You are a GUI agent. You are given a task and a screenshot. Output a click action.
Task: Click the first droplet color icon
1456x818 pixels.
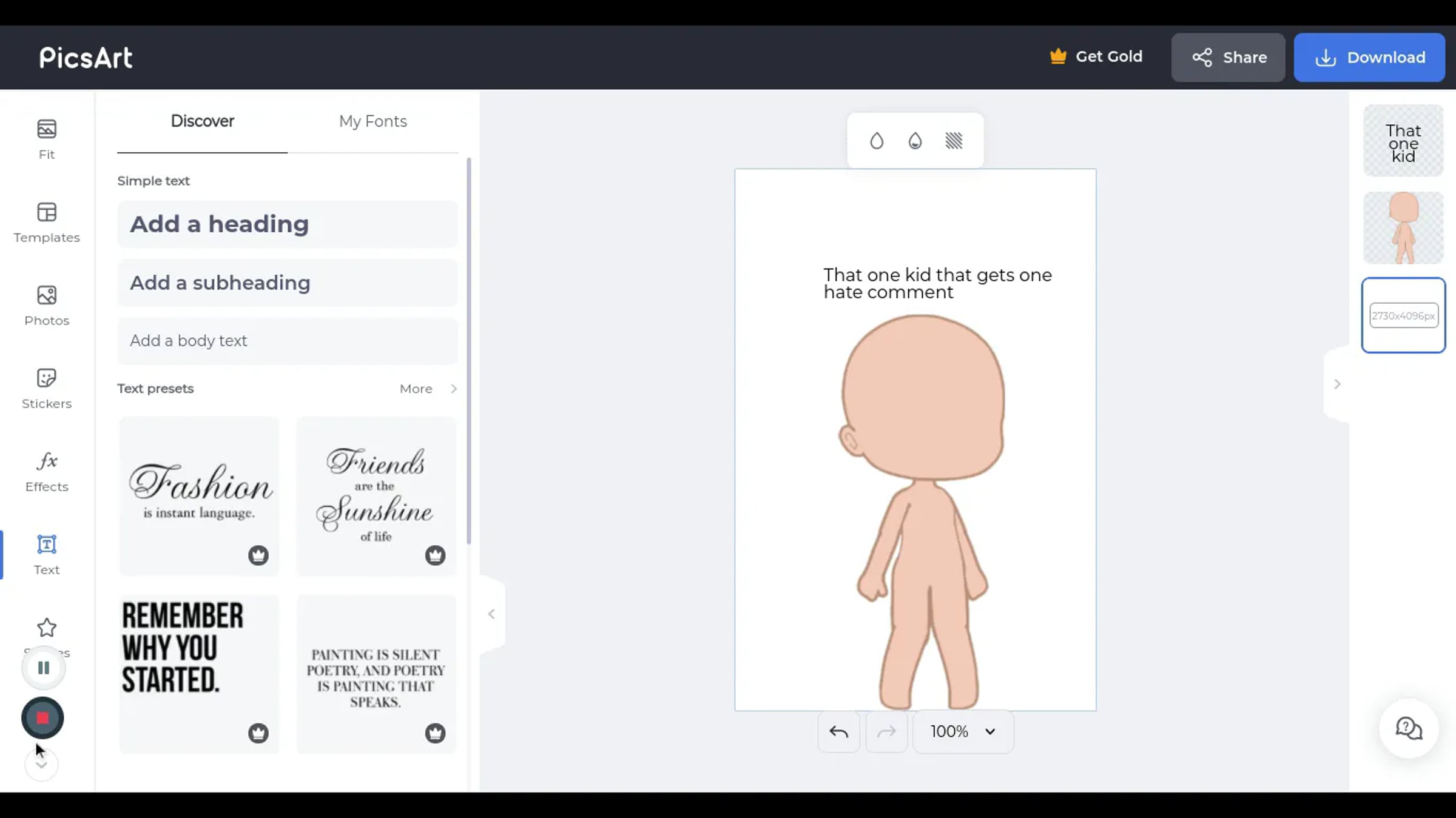[876, 141]
